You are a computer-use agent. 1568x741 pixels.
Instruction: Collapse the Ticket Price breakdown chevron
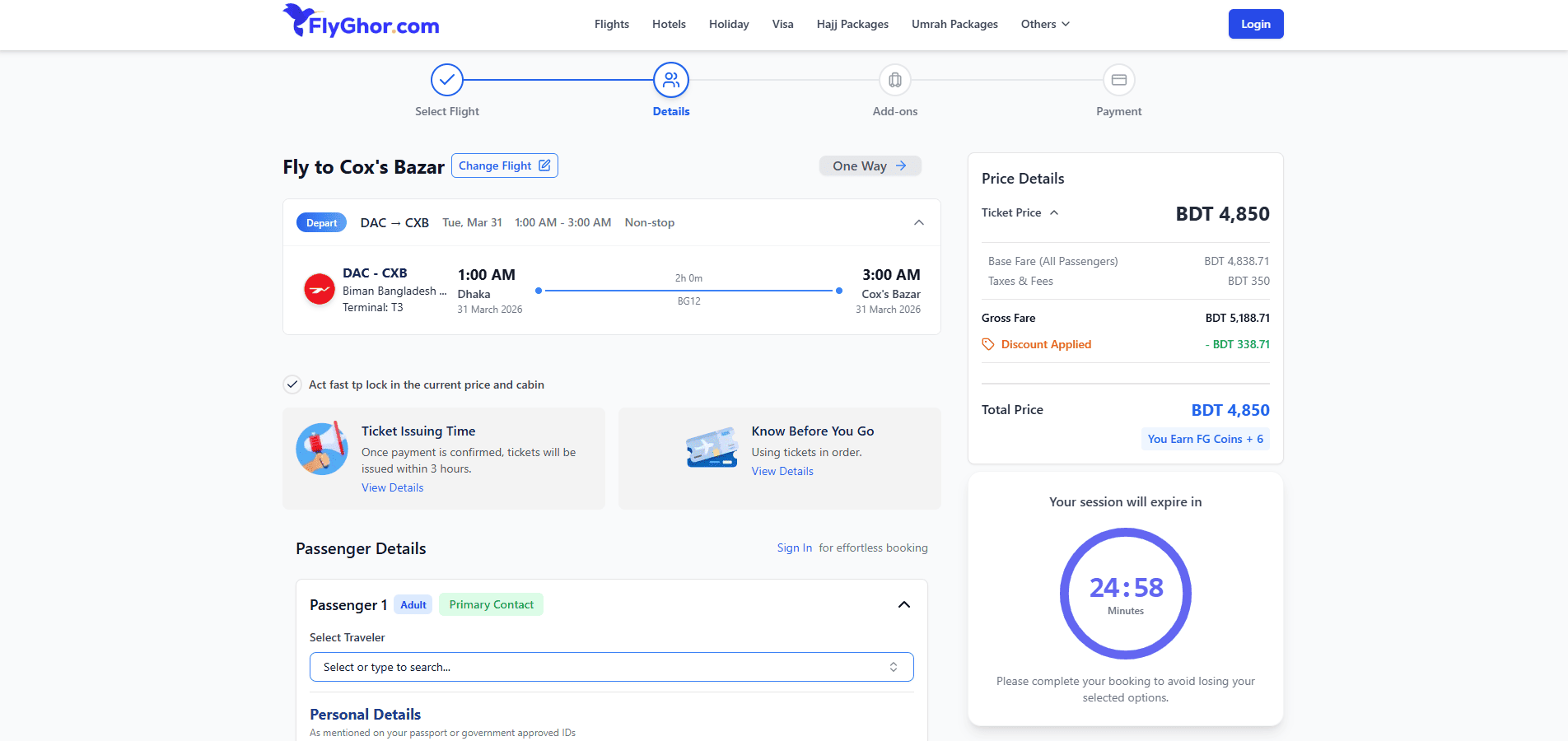click(1054, 212)
